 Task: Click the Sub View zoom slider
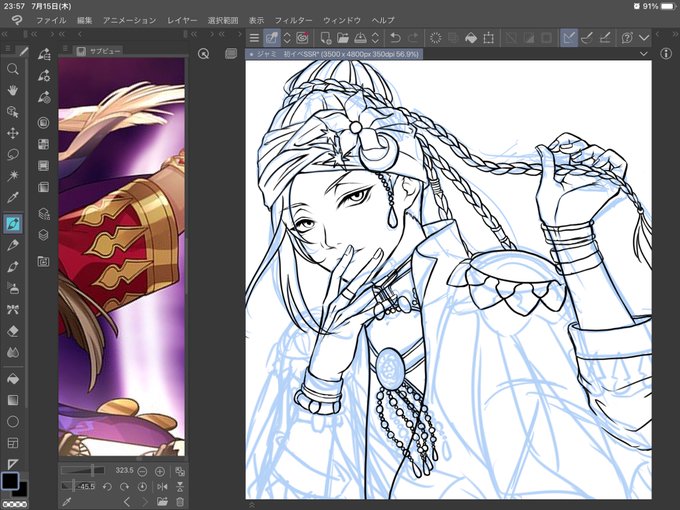point(82,471)
